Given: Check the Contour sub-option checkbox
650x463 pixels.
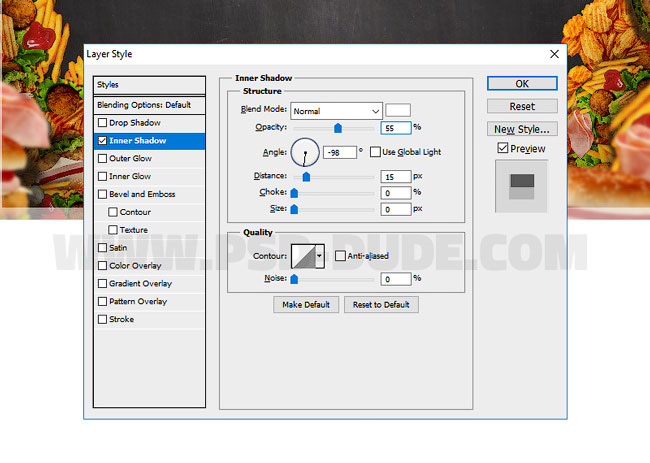Looking at the screenshot, I should click(x=113, y=212).
